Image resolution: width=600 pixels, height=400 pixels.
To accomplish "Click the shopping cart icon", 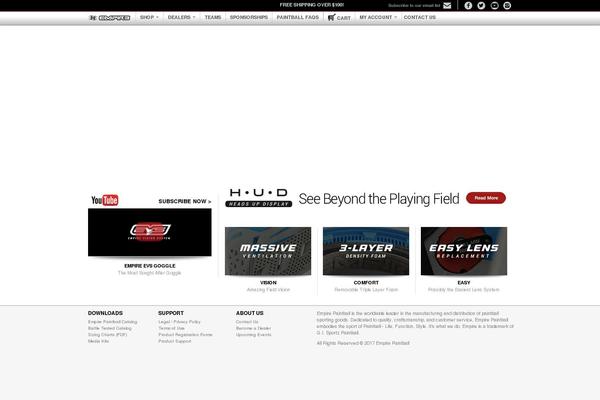I will (331, 17).
